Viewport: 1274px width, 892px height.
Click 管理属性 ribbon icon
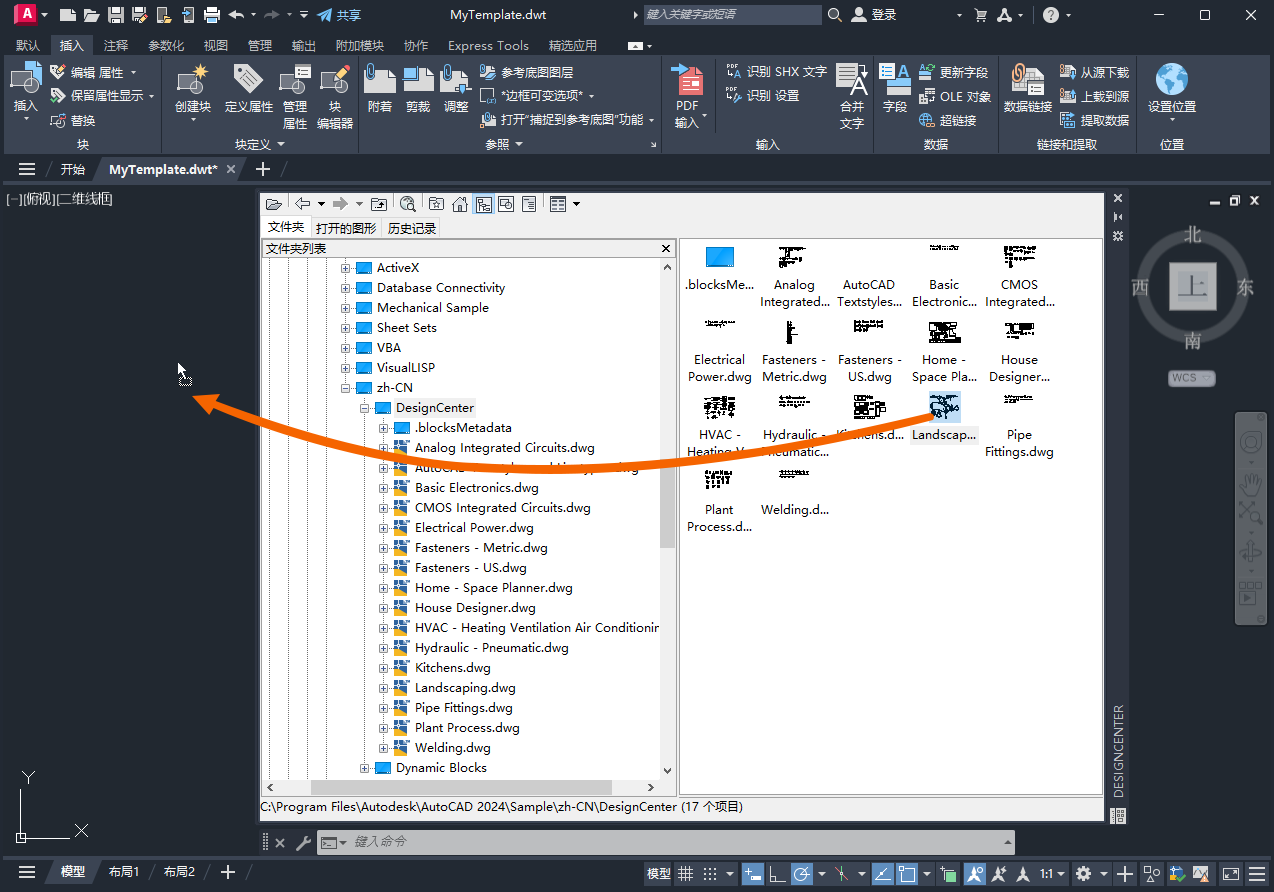tap(295, 97)
